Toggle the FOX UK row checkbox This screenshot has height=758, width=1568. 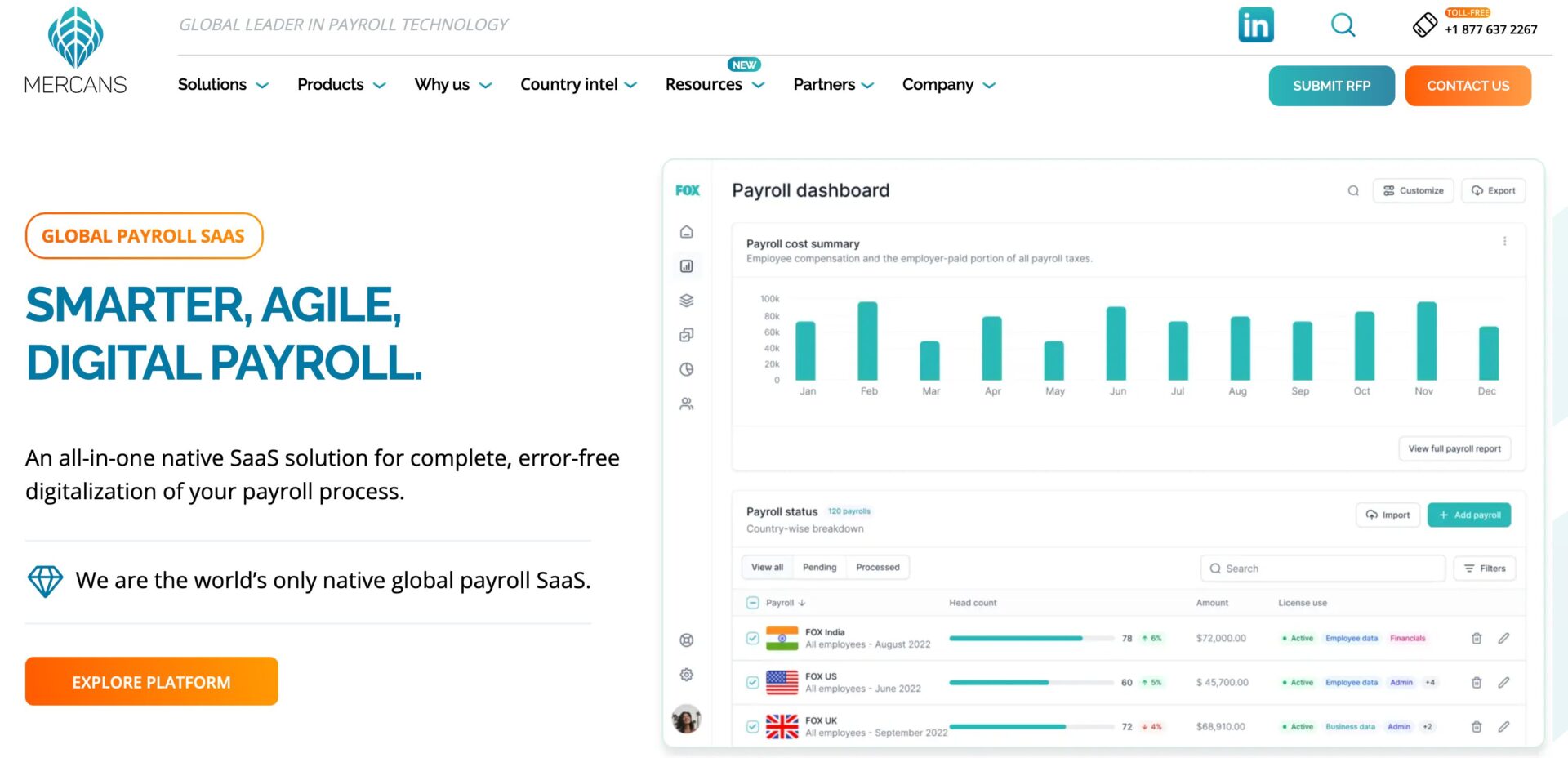click(x=753, y=727)
